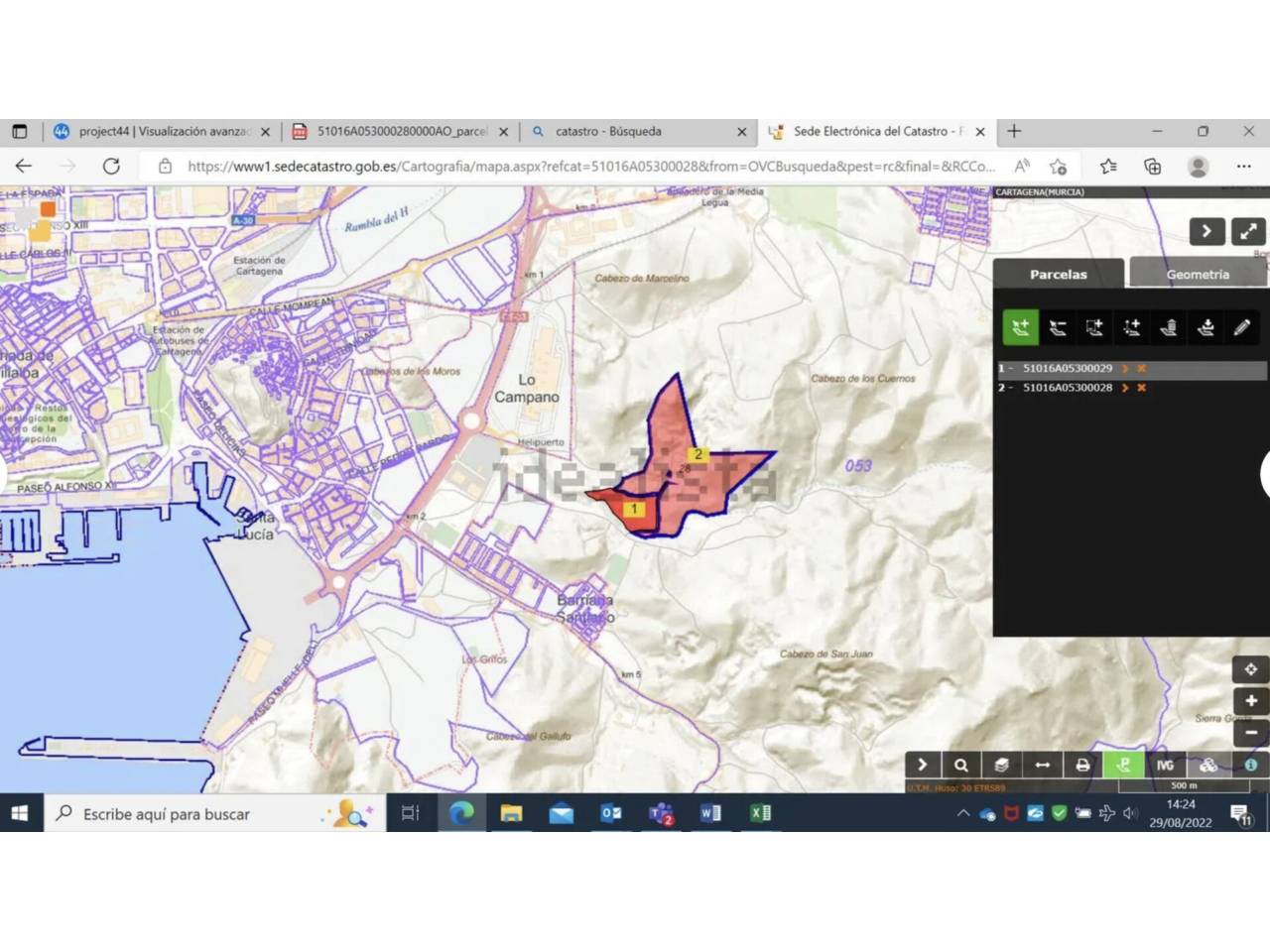Expand the bottom map toolbar chevron

pos(922,765)
